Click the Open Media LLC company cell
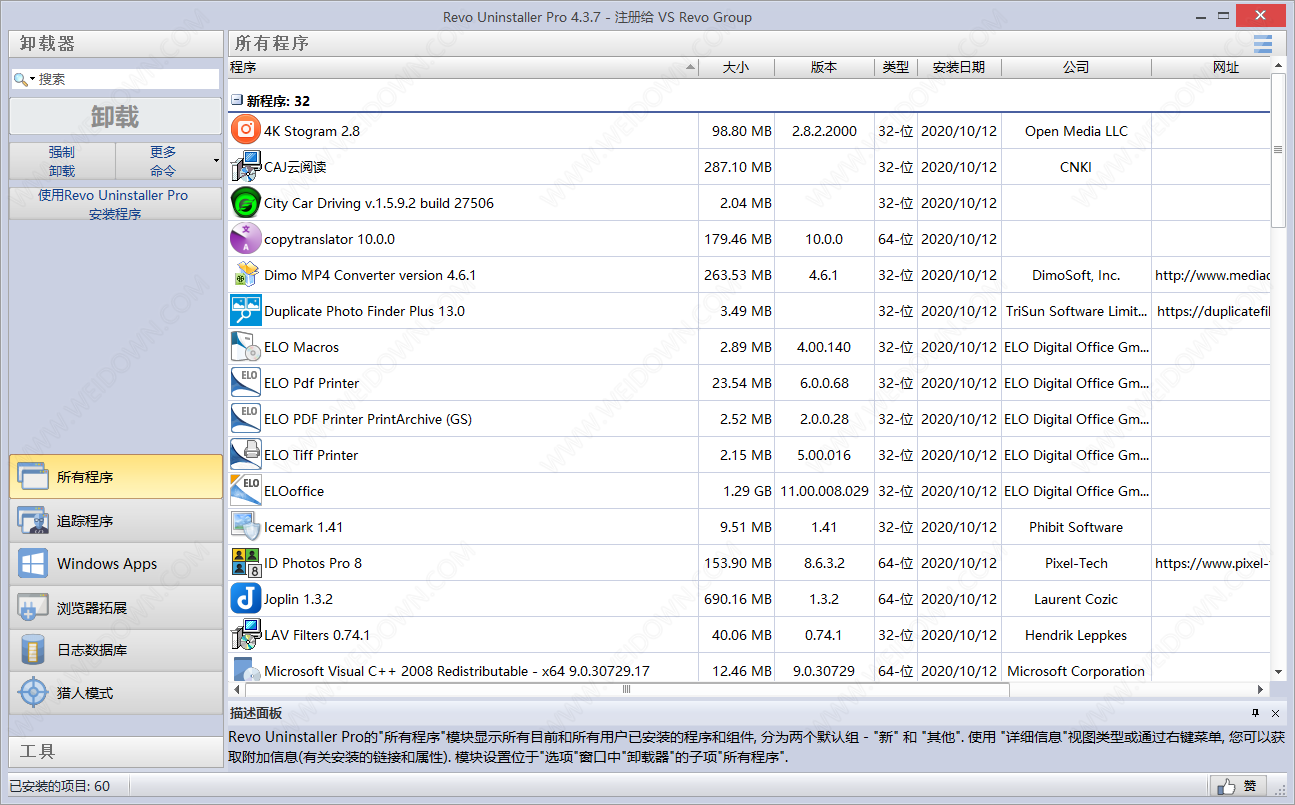1295x805 pixels. pyautogui.click(x=1076, y=131)
